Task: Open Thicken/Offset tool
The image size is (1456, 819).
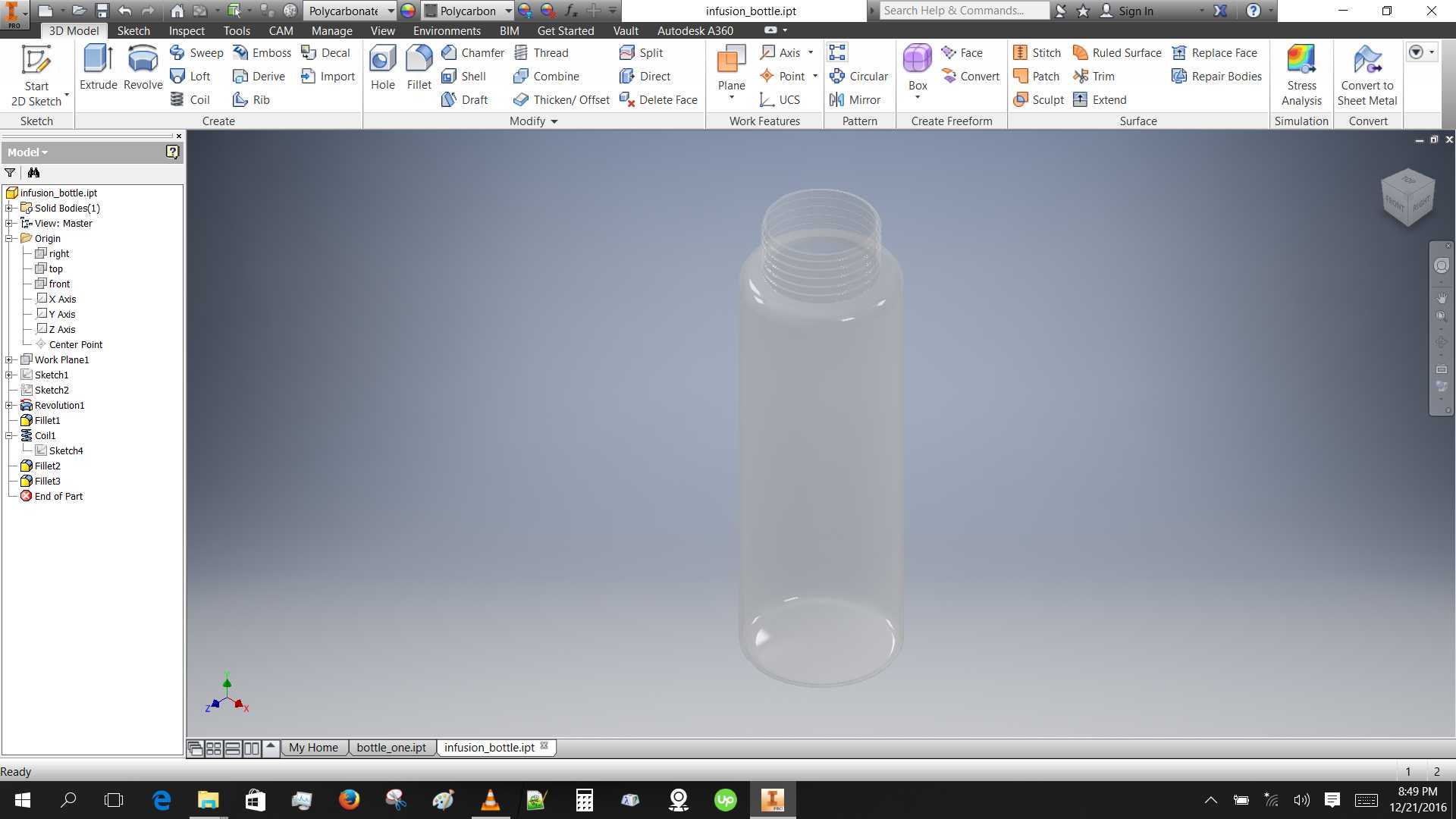Action: pyautogui.click(x=562, y=99)
